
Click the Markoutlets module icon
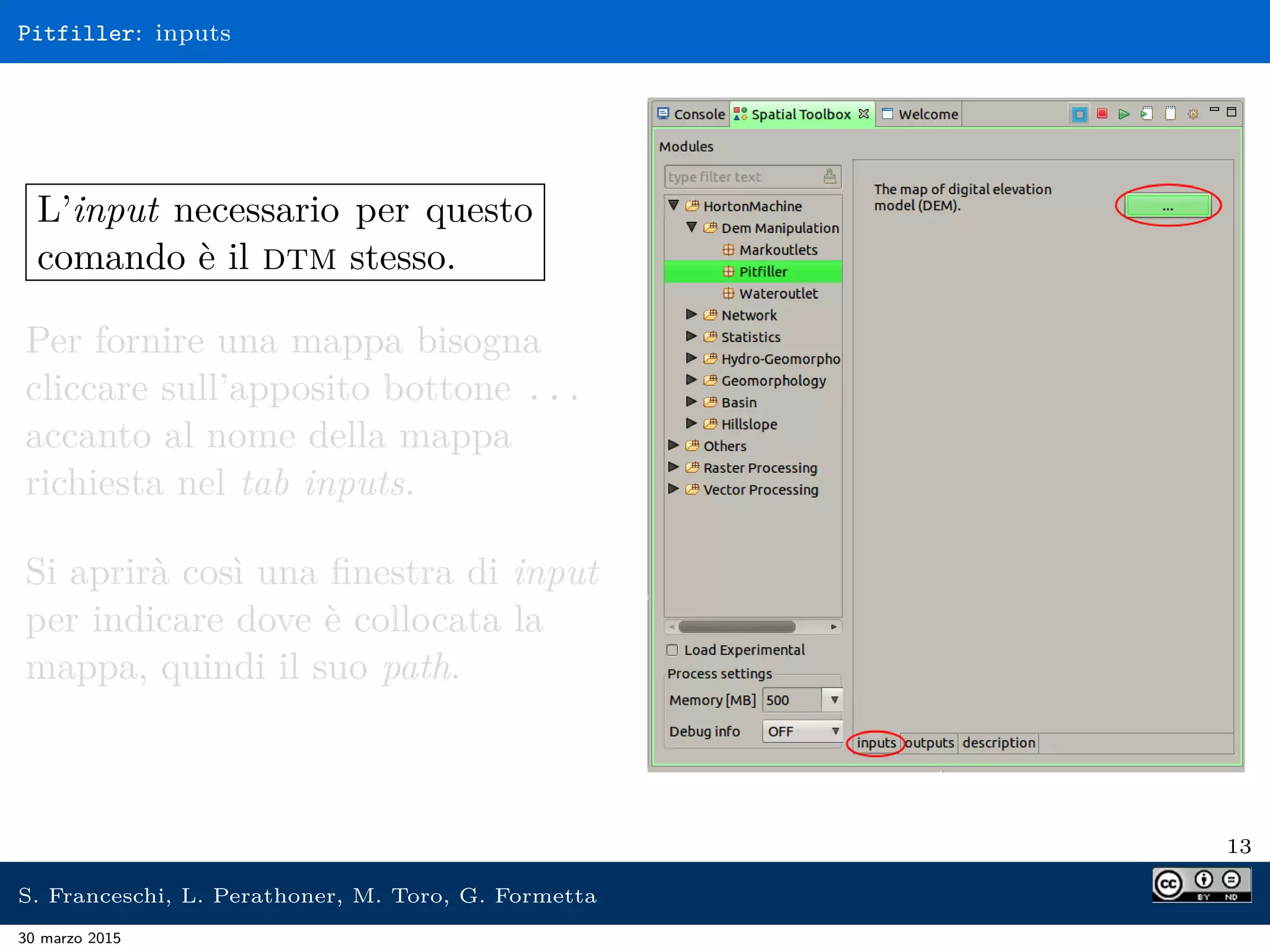click(x=729, y=250)
